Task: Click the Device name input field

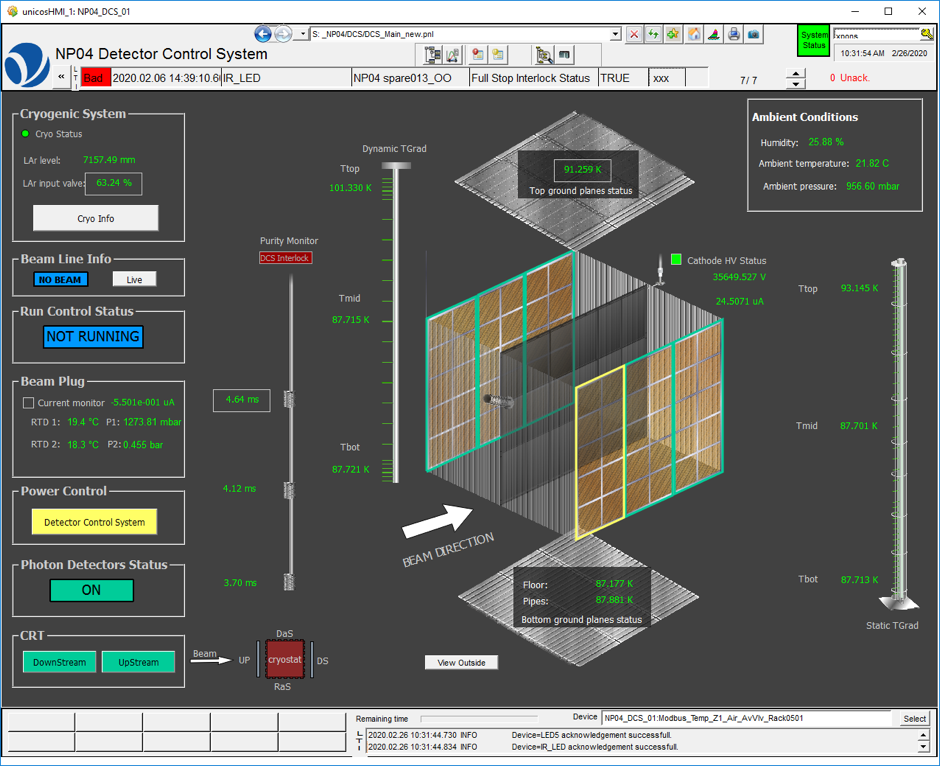Action: pyautogui.click(x=745, y=718)
